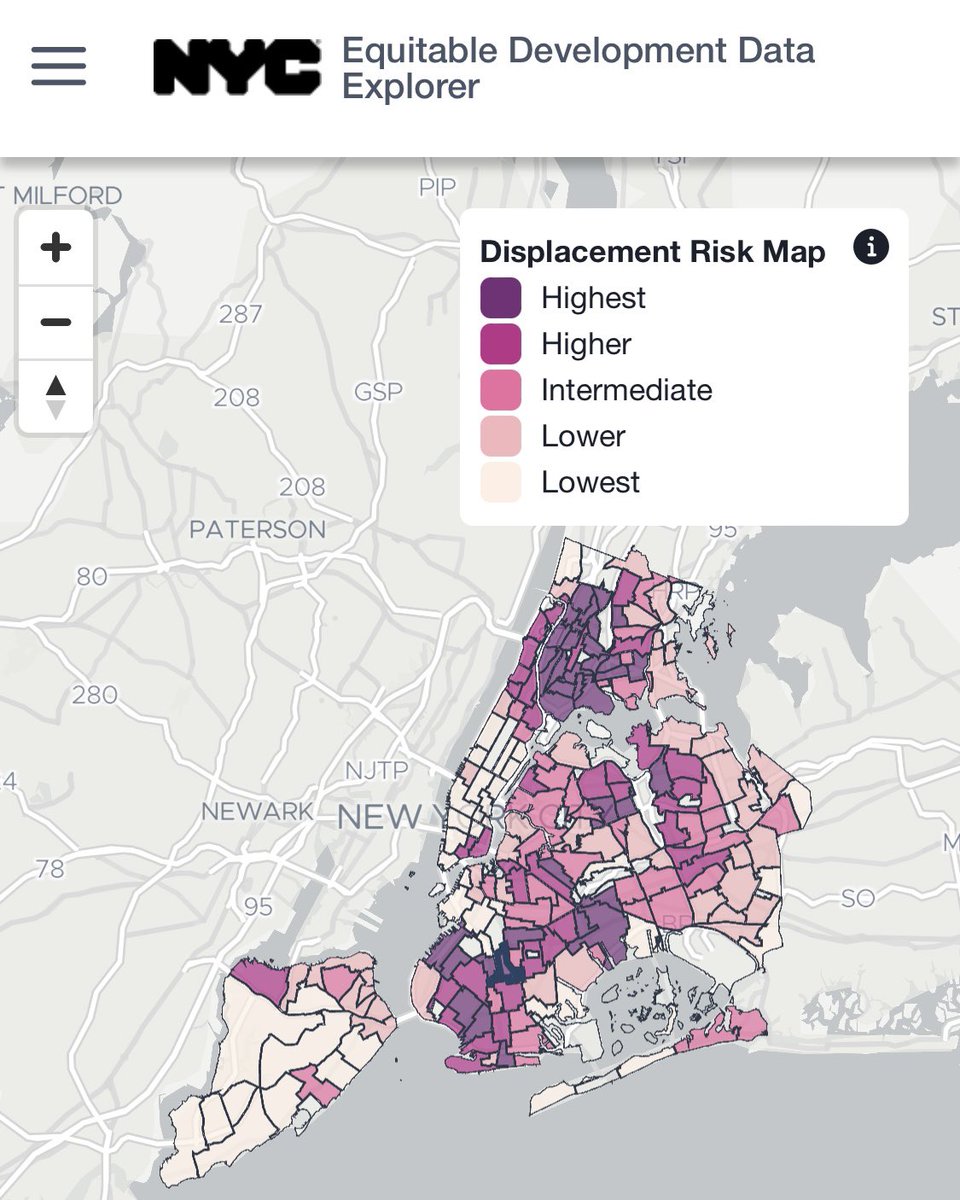Screen dimensions: 960x1200
Task: Expand the Intermediate legend category details
Action: pyautogui.click(x=625, y=390)
